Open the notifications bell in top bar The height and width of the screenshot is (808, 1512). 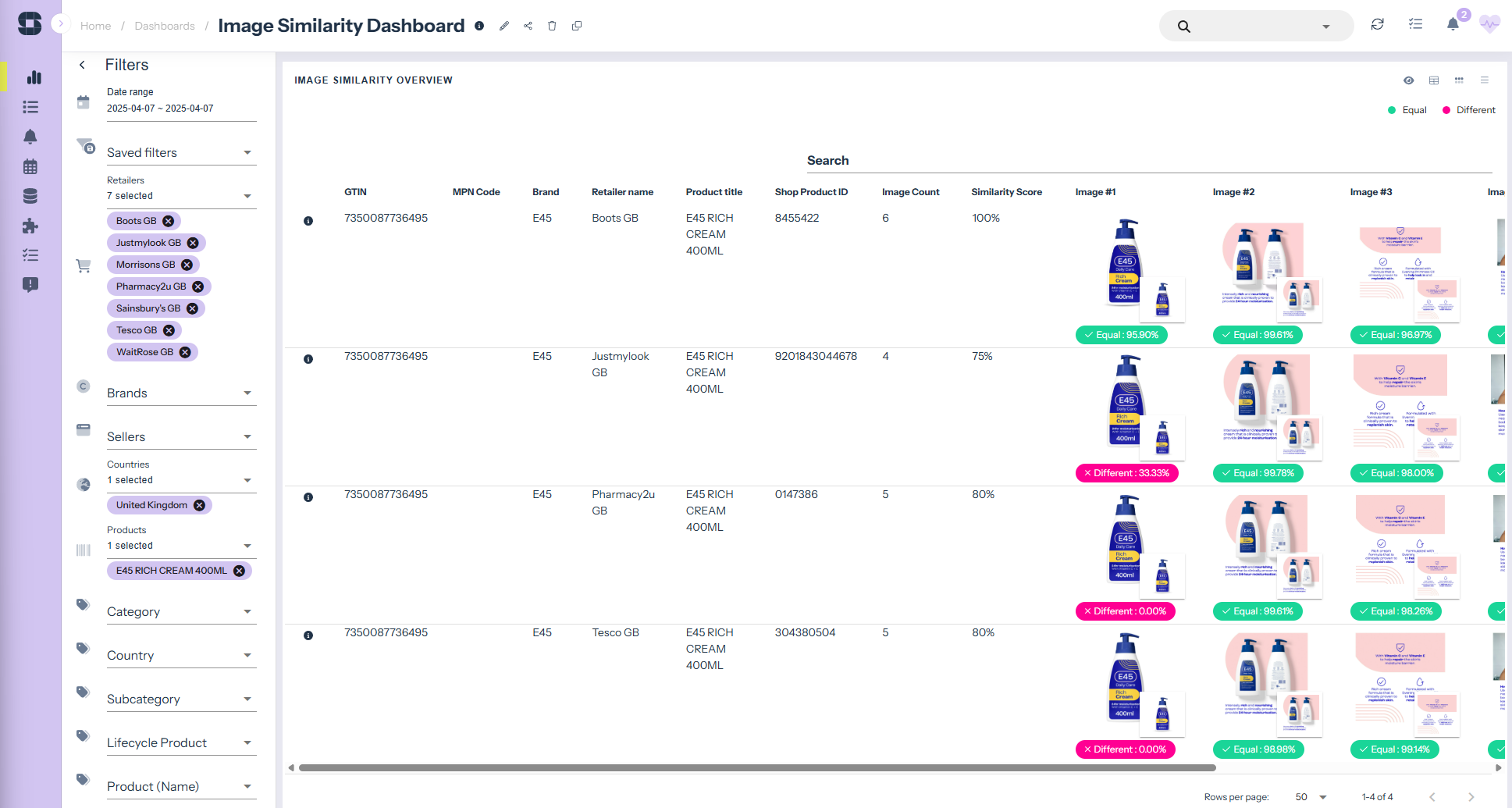coord(1453,25)
